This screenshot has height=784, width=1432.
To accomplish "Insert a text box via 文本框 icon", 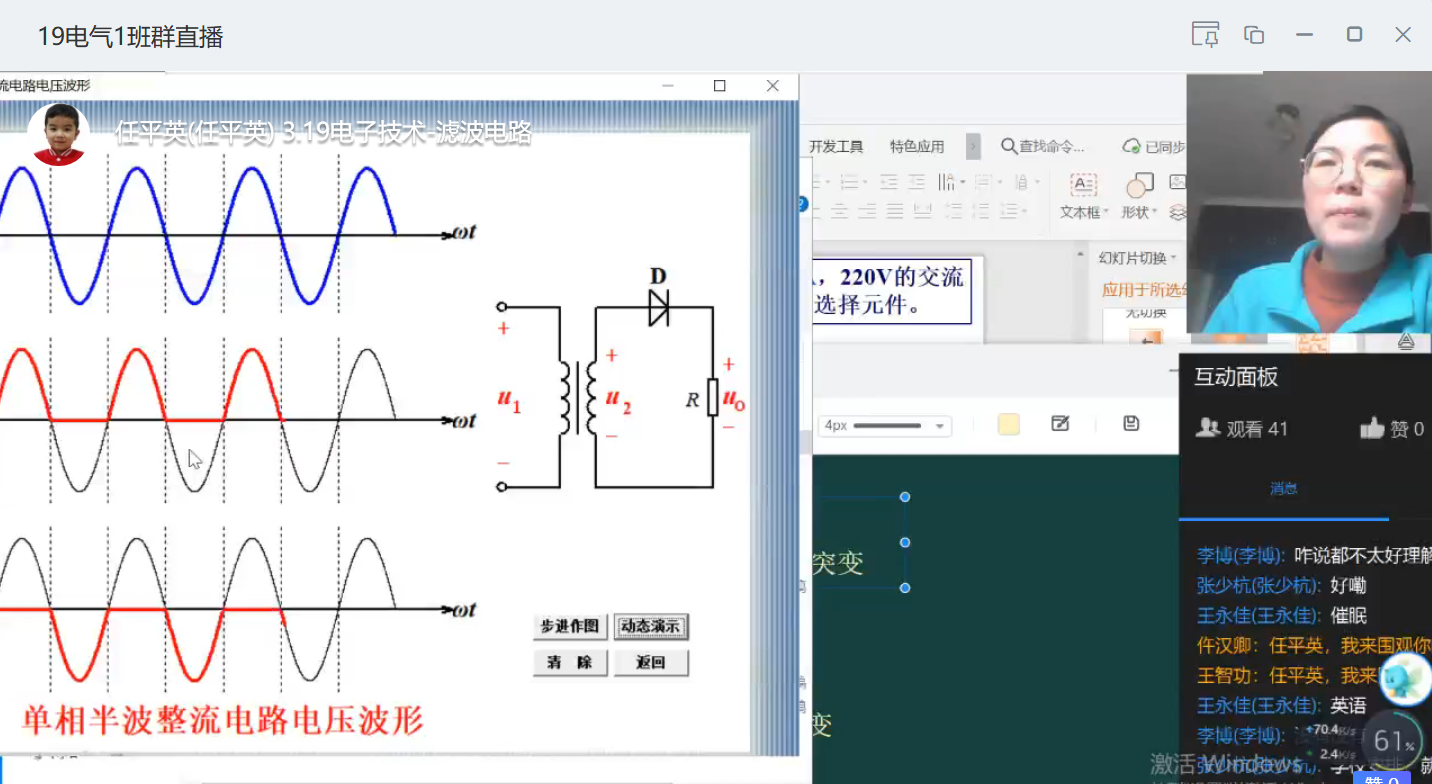I will click(1083, 186).
